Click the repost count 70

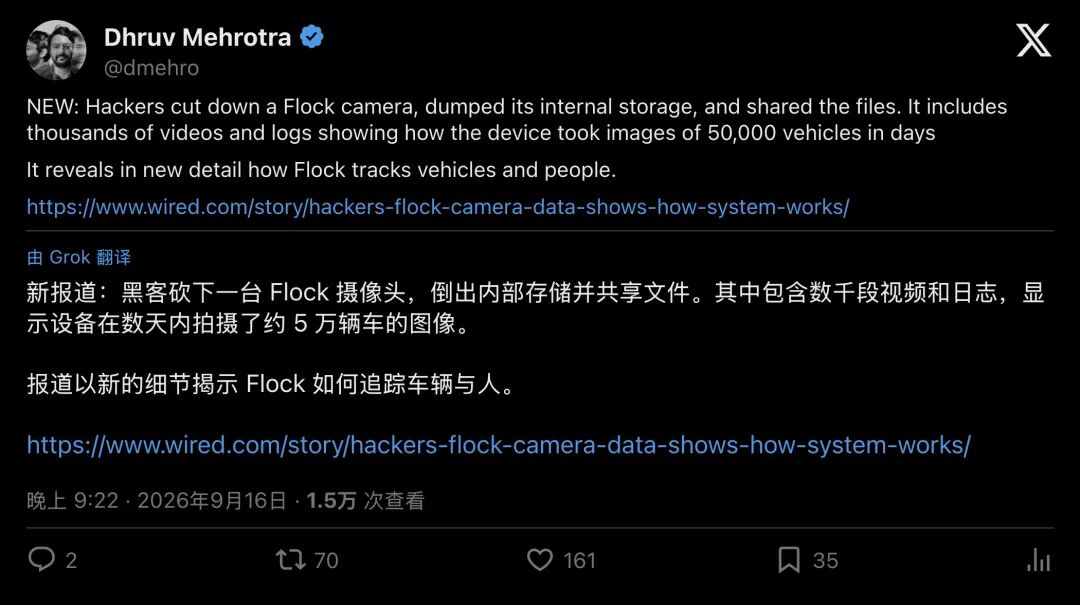pyautogui.click(x=326, y=560)
